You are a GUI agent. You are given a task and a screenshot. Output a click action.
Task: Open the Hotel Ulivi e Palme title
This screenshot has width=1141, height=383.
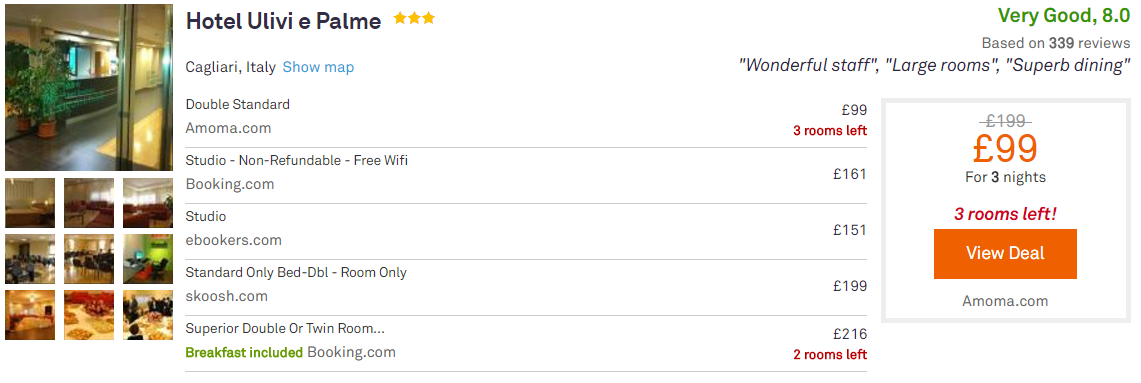pos(284,21)
